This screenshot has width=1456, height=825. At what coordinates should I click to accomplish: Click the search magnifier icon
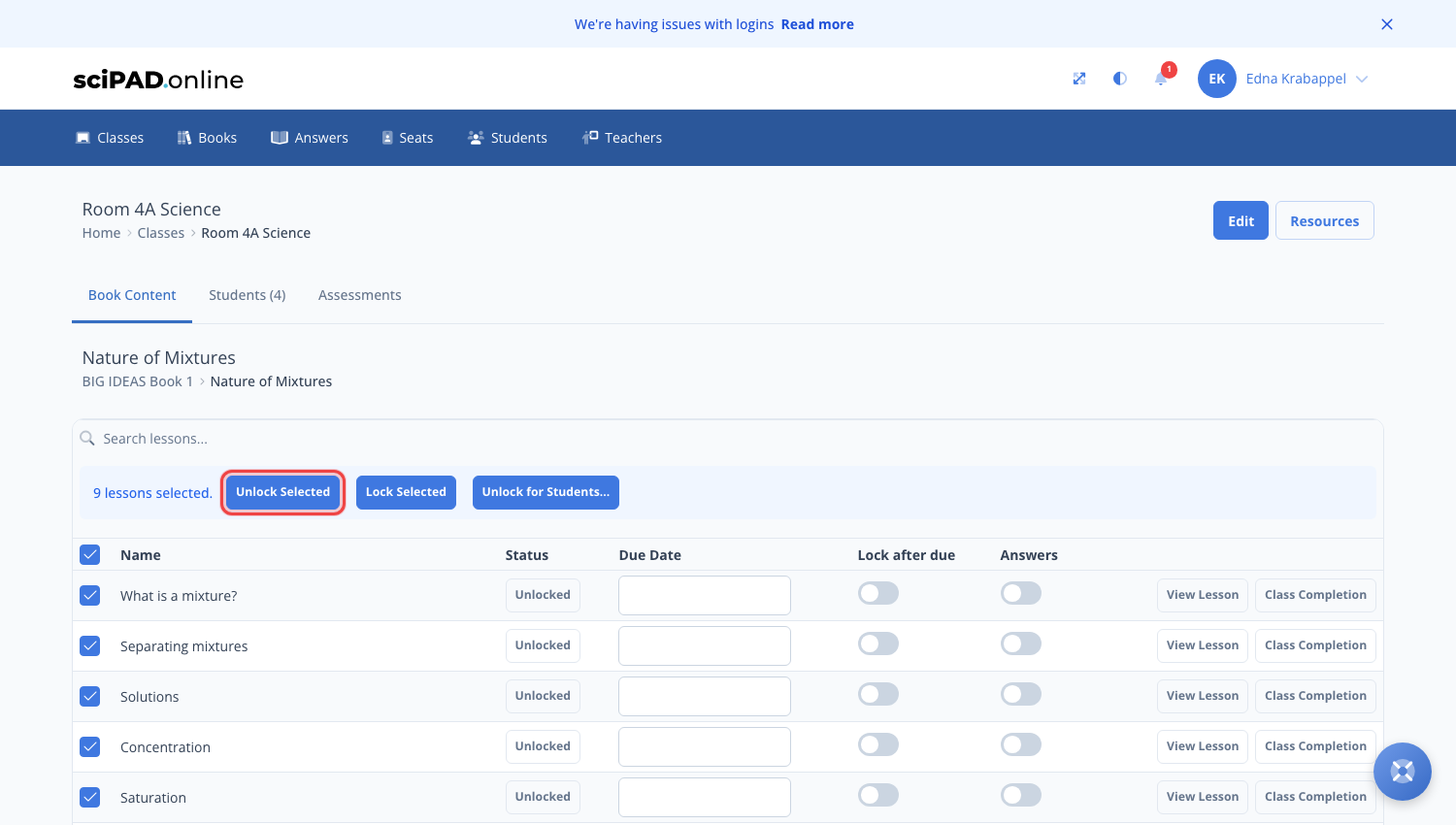click(x=87, y=438)
